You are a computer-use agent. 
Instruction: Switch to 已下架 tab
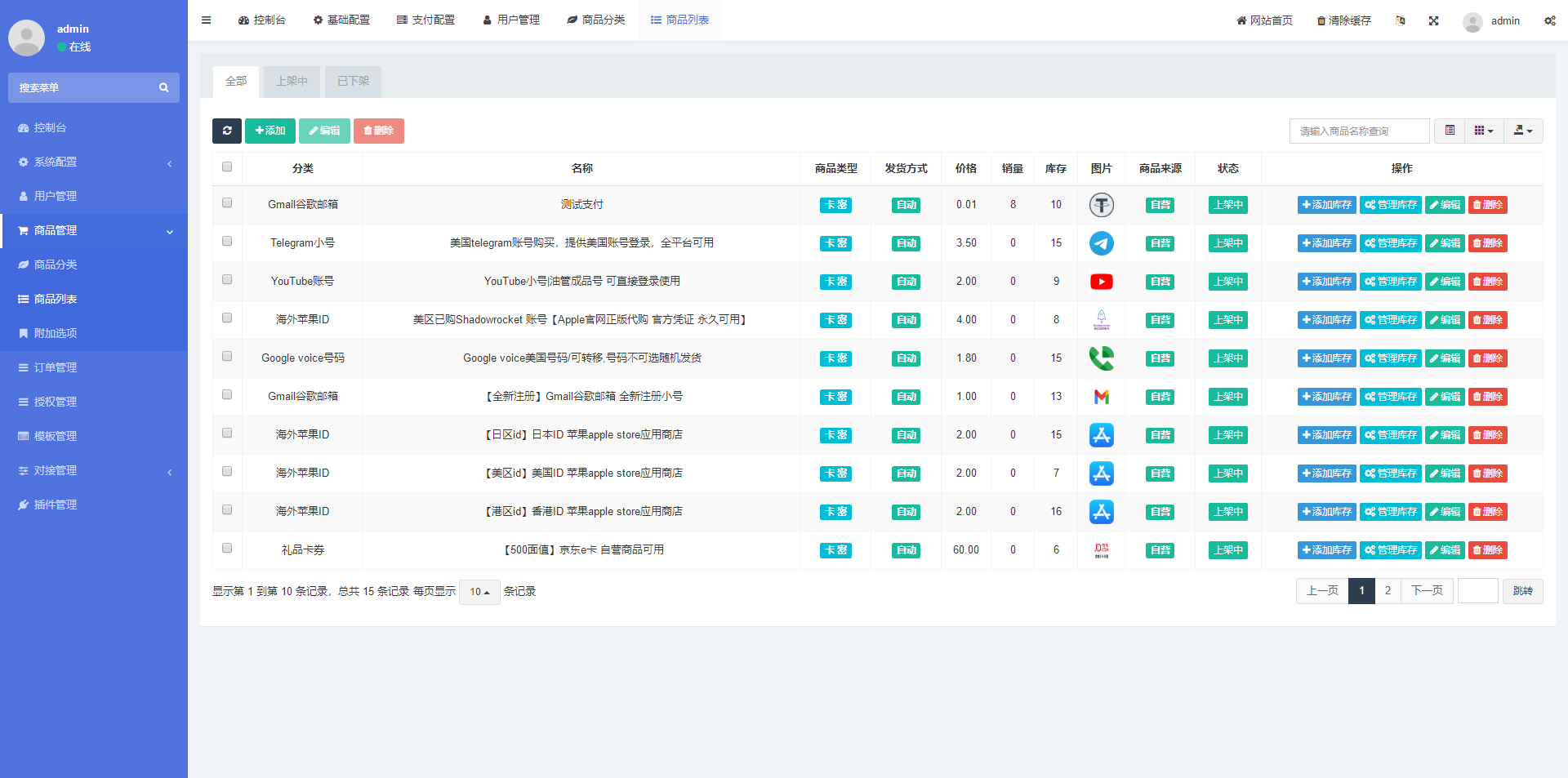coord(353,82)
